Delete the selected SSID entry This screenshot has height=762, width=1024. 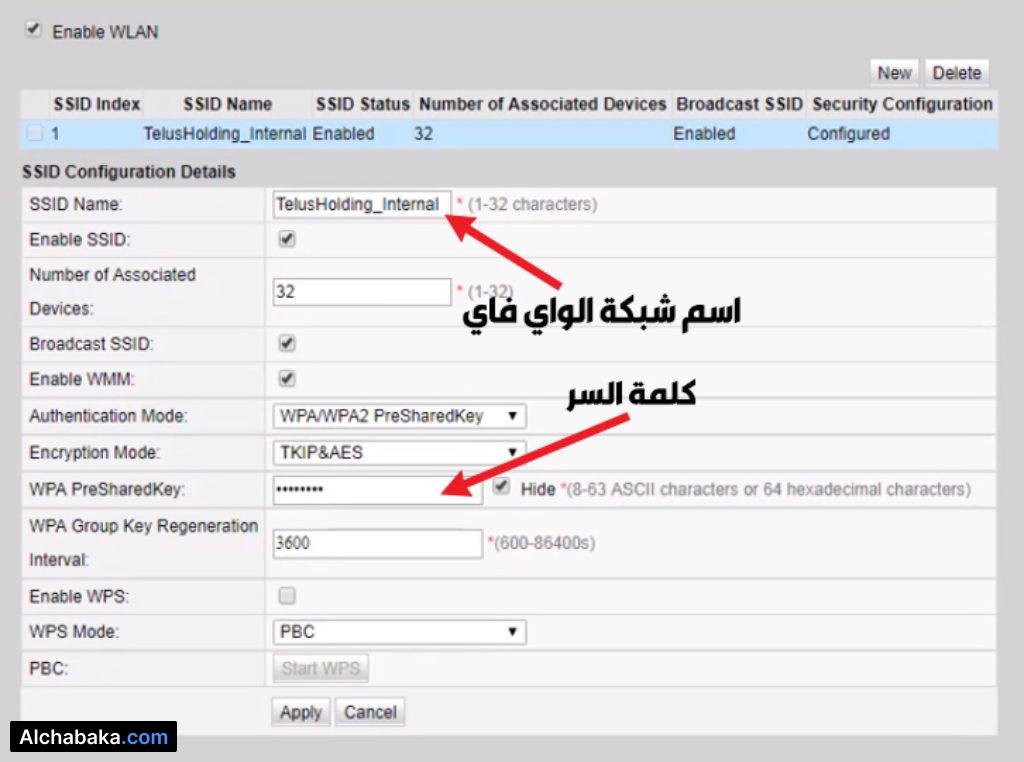[x=956, y=72]
